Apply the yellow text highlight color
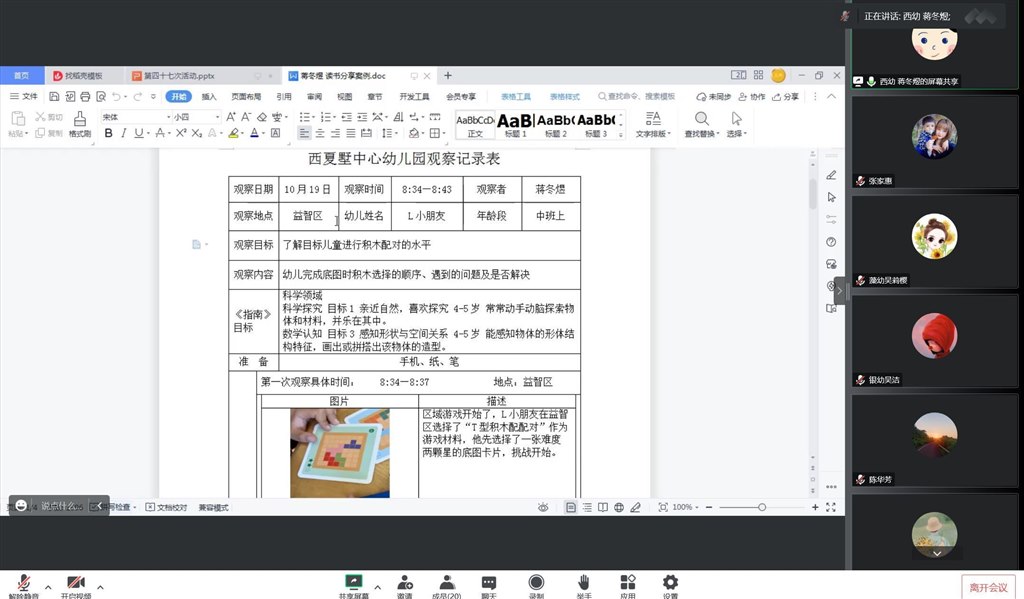 pos(233,133)
